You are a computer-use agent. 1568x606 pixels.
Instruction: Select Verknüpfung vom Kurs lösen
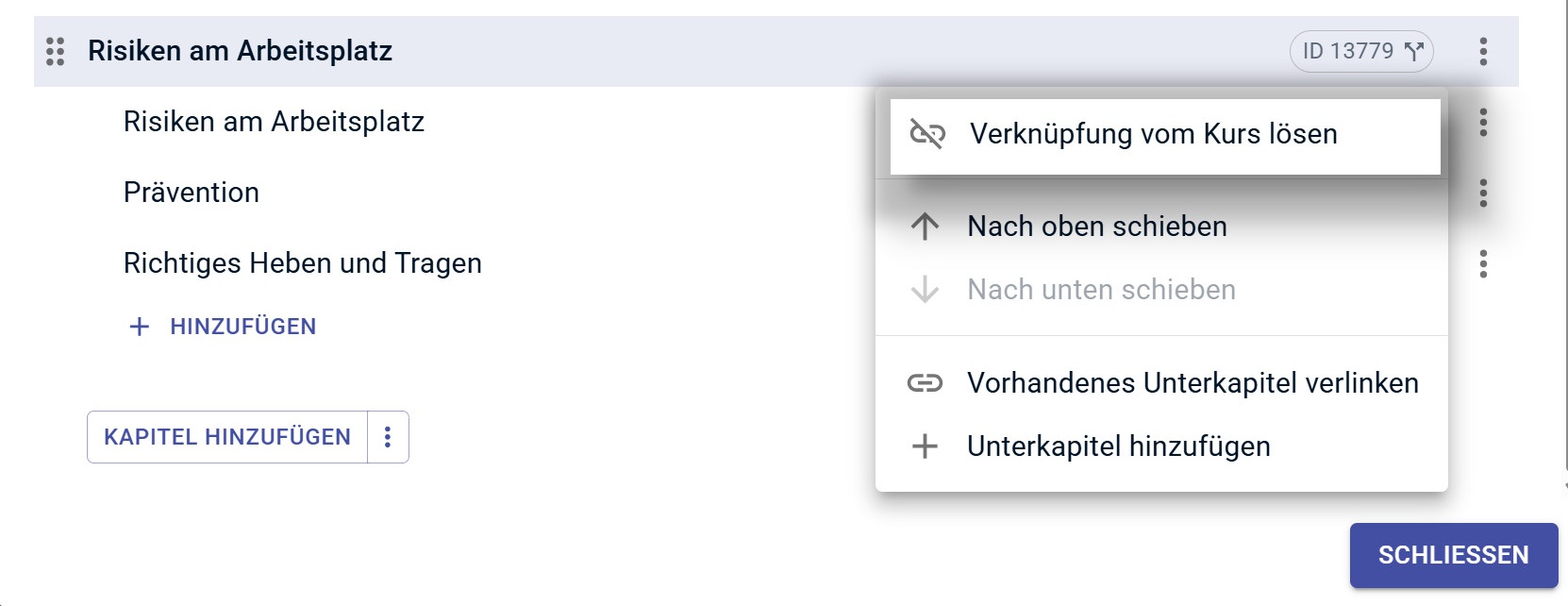click(1153, 134)
